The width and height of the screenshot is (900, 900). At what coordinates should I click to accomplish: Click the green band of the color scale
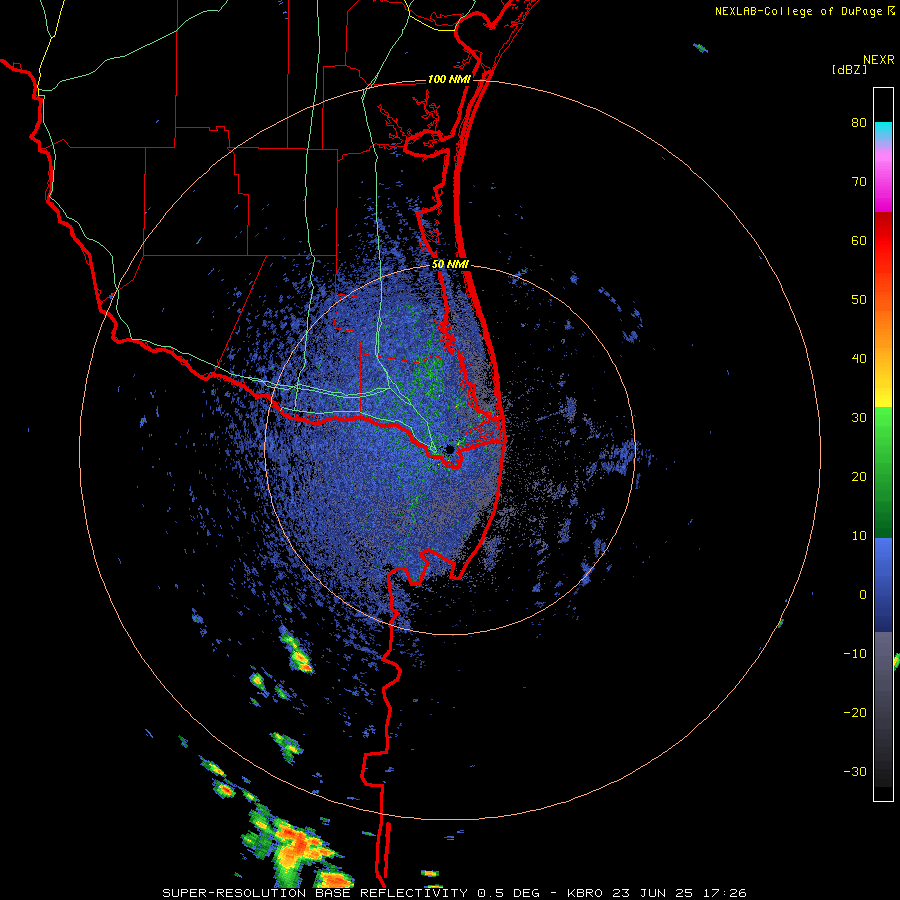click(883, 472)
